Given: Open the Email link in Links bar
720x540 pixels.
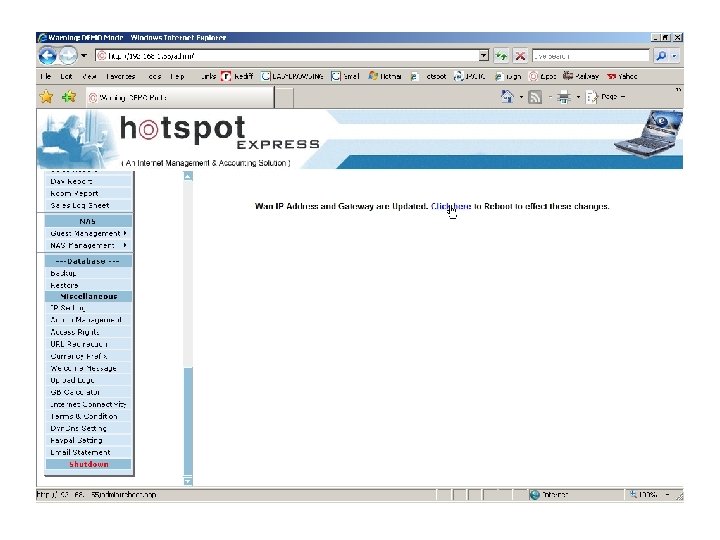Looking at the screenshot, I should point(345,76).
